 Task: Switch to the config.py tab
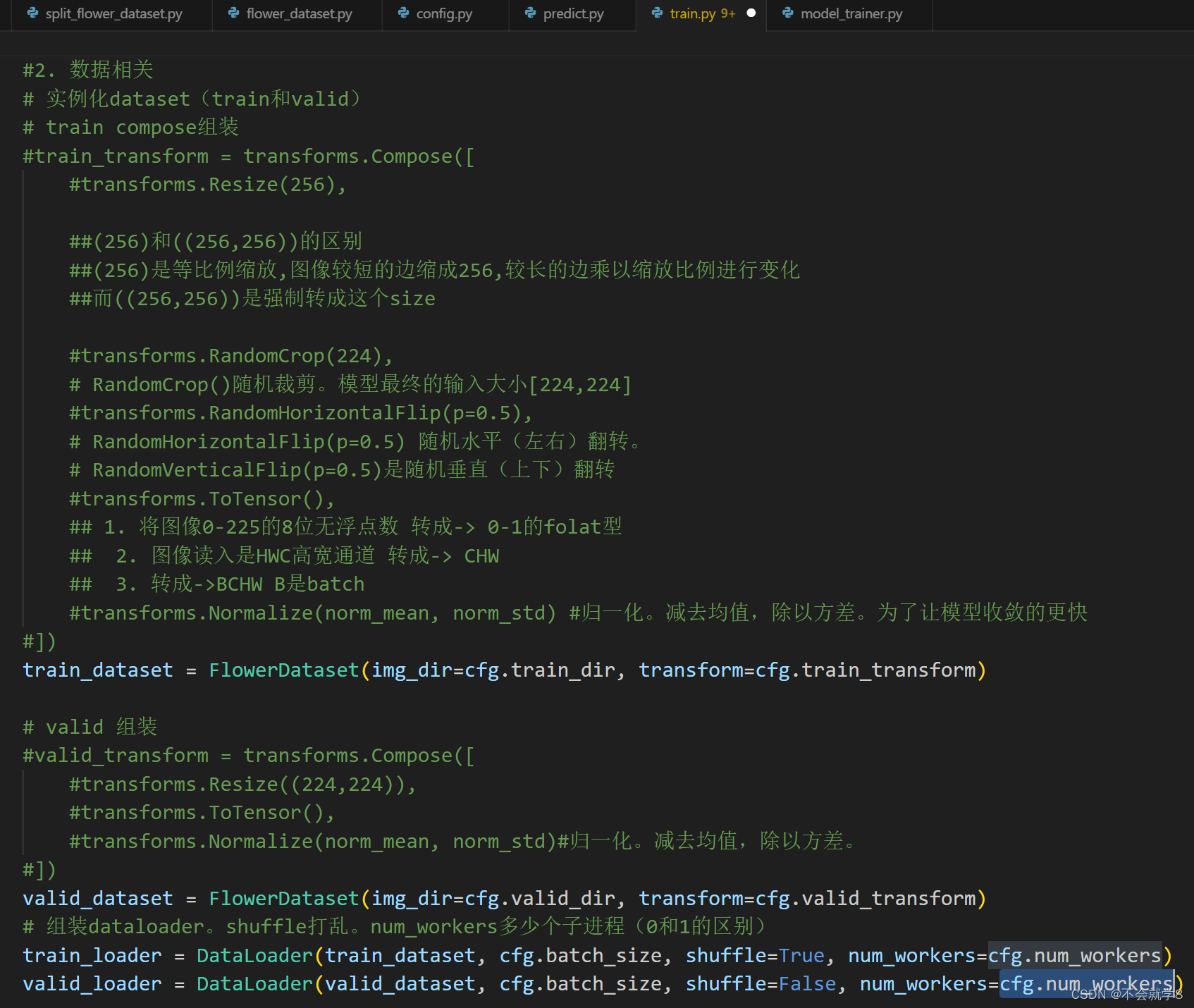click(445, 14)
